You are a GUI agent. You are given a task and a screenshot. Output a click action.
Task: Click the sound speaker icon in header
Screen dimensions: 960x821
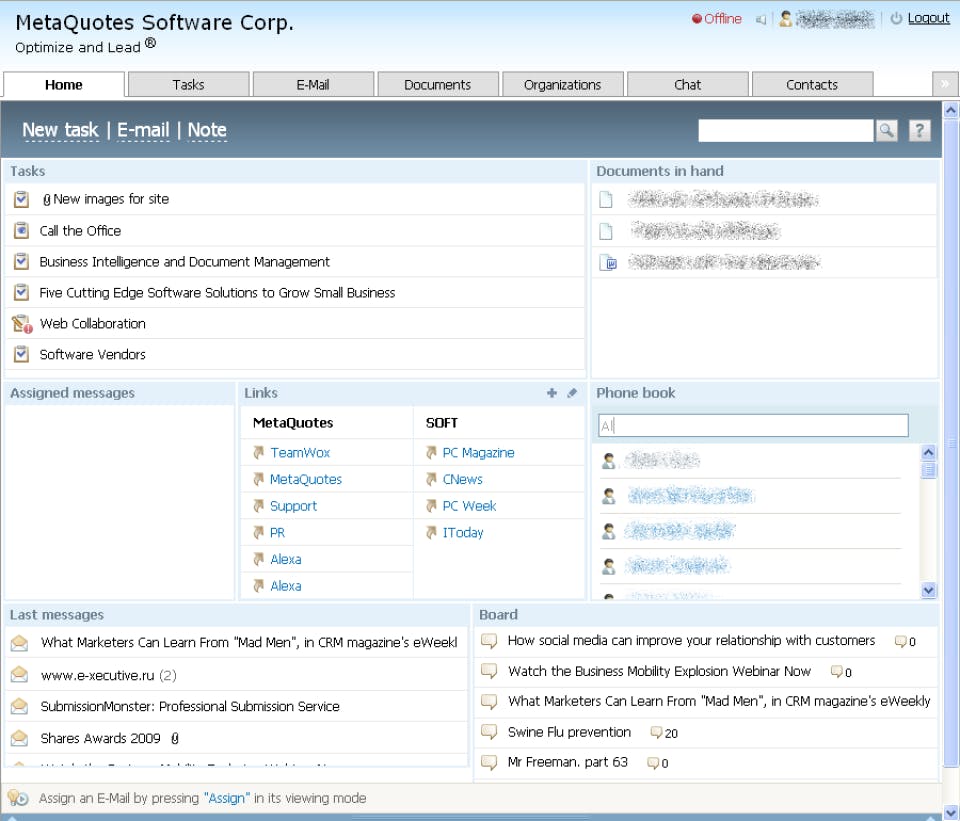coord(761,20)
